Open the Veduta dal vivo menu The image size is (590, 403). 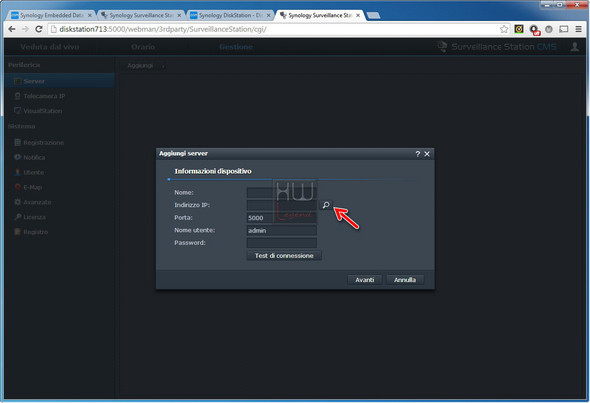coord(50,47)
